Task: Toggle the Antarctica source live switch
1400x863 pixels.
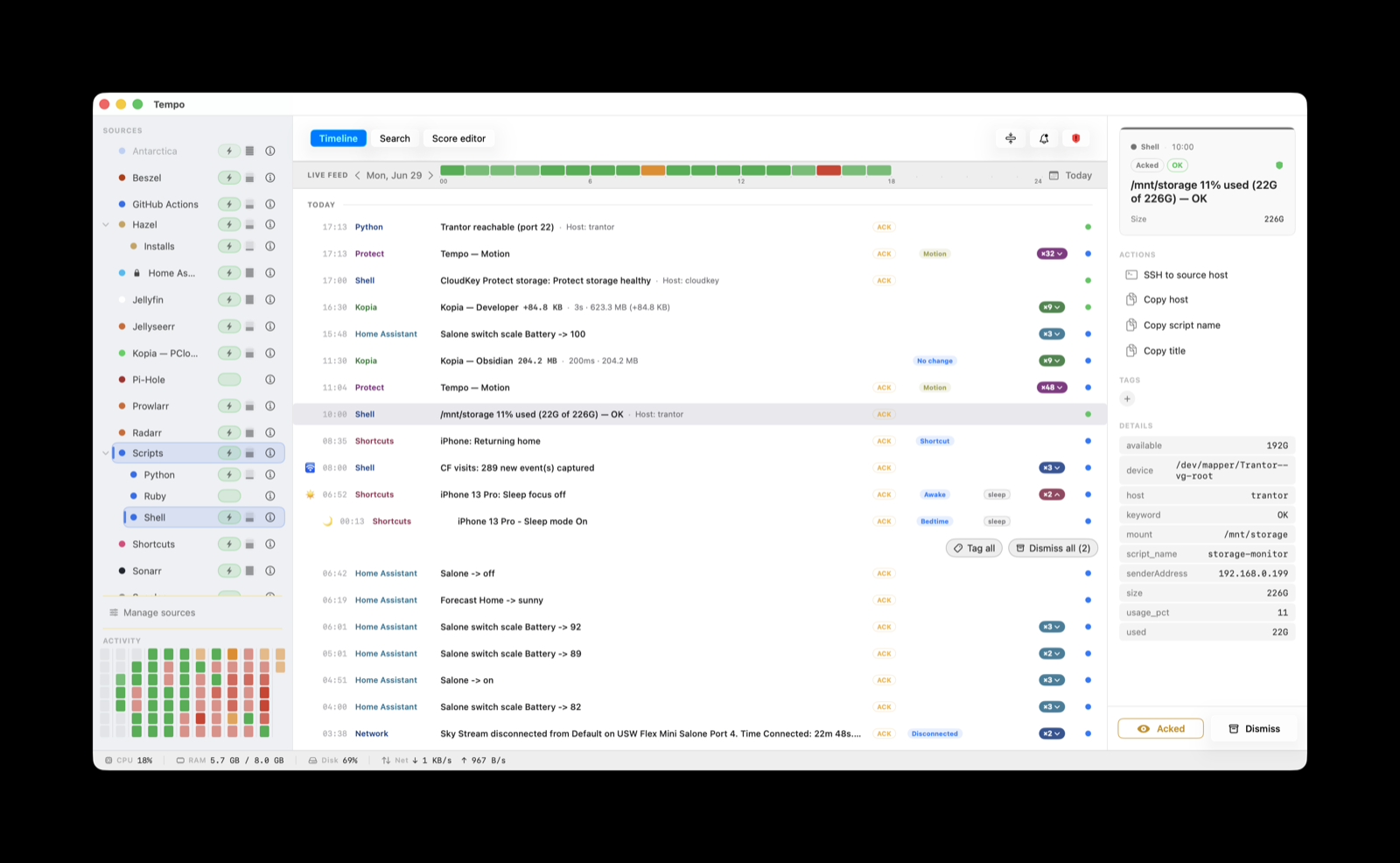Action: click(x=229, y=151)
